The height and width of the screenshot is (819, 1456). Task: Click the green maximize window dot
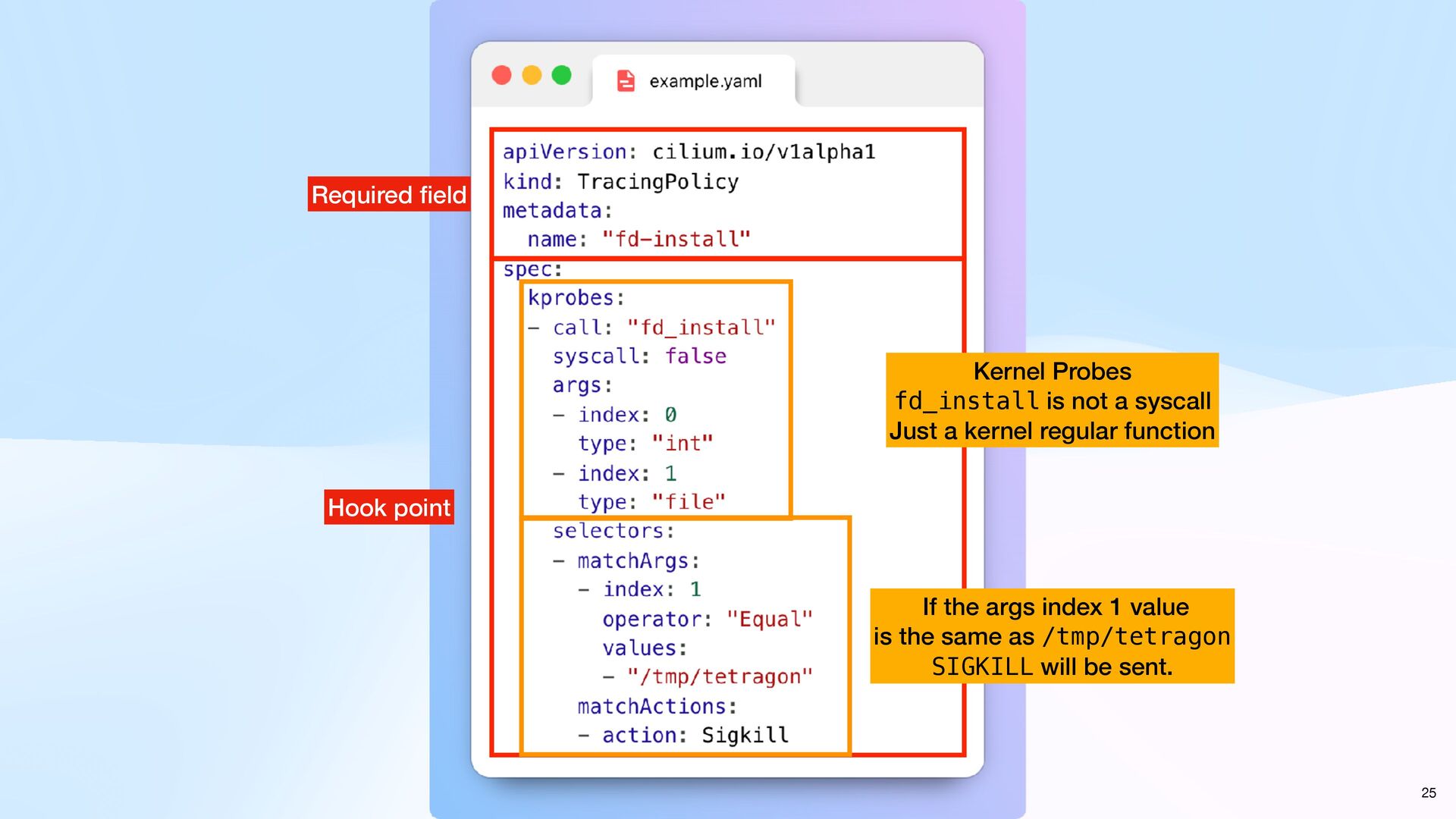pyautogui.click(x=561, y=75)
